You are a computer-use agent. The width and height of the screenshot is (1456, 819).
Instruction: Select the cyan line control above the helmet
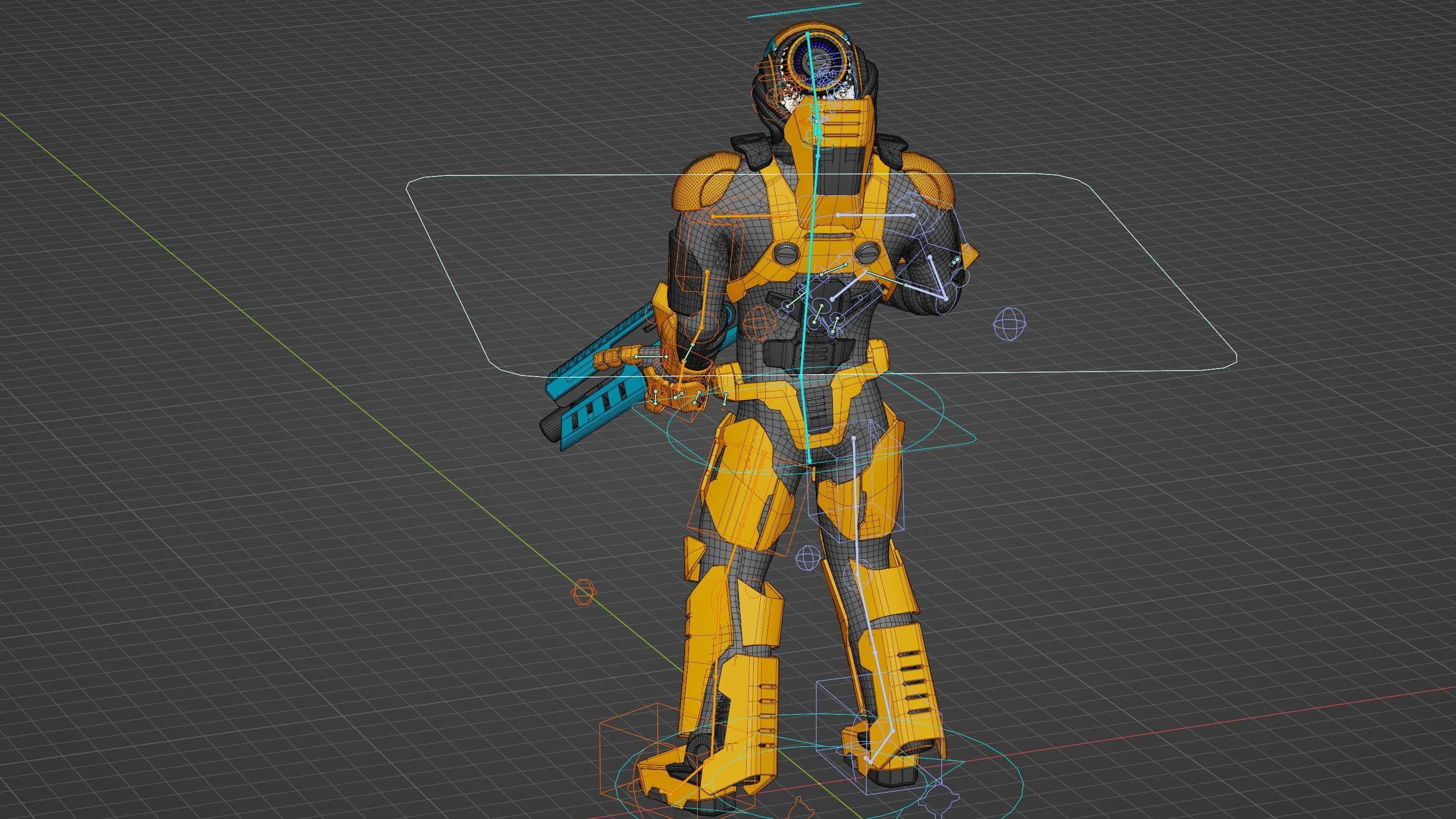point(804,10)
